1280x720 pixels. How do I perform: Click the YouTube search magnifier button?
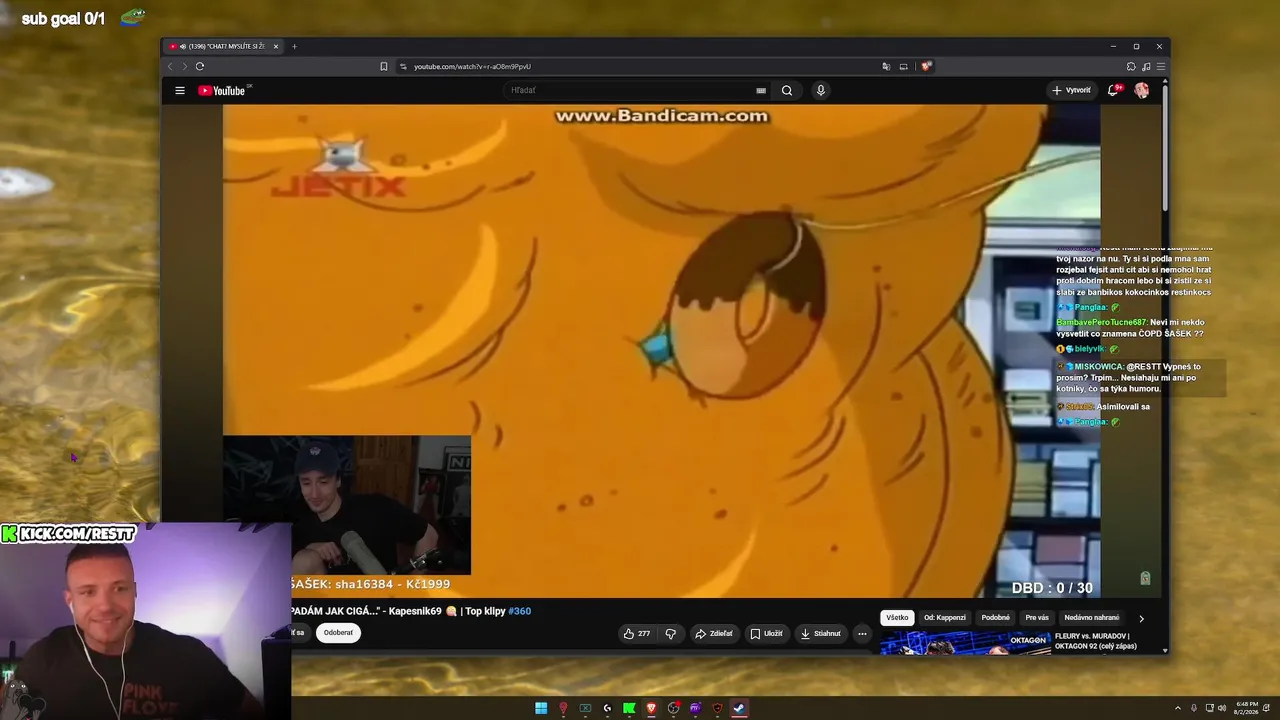point(787,90)
